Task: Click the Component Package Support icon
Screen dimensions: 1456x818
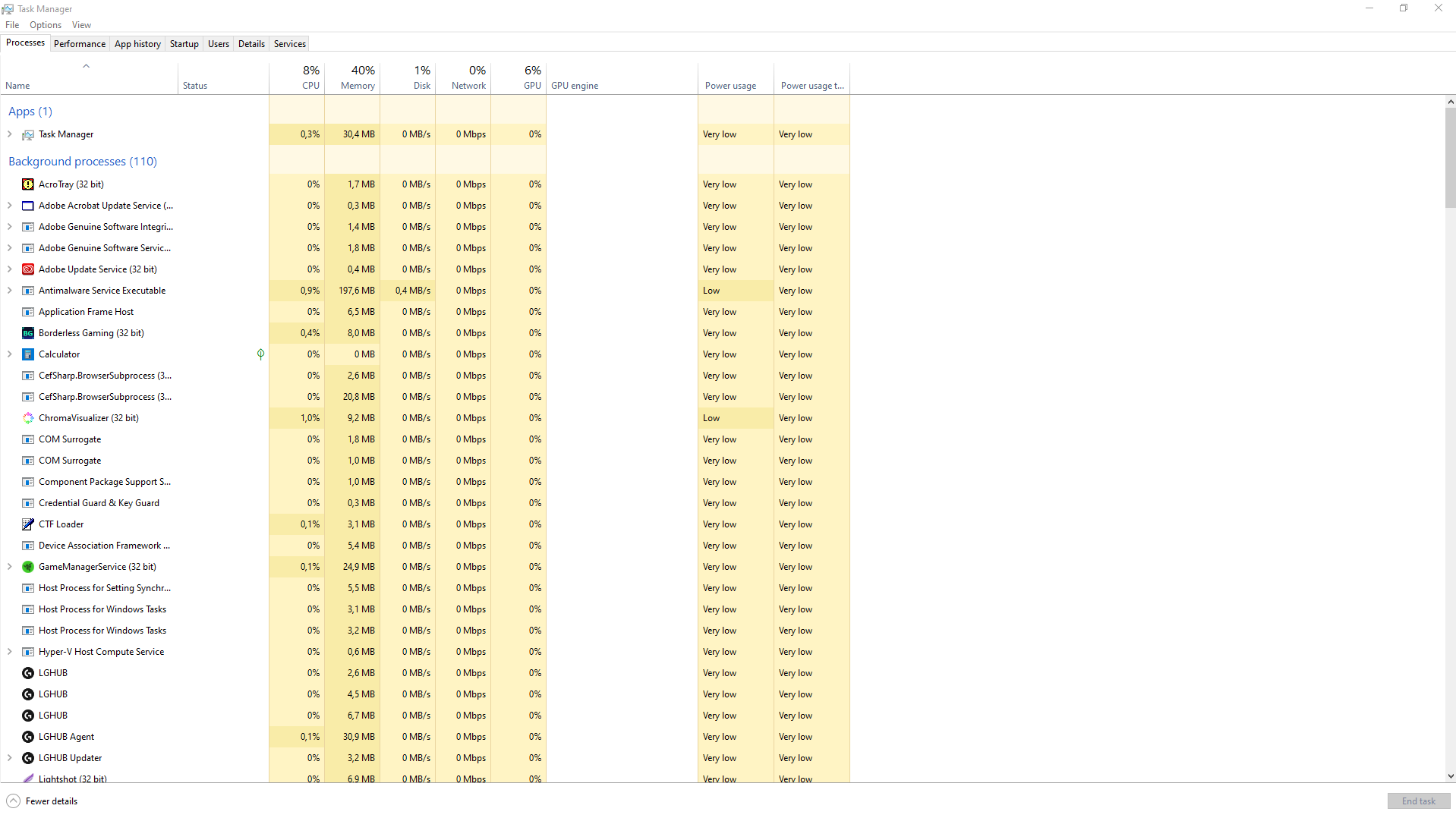Action: (x=28, y=482)
